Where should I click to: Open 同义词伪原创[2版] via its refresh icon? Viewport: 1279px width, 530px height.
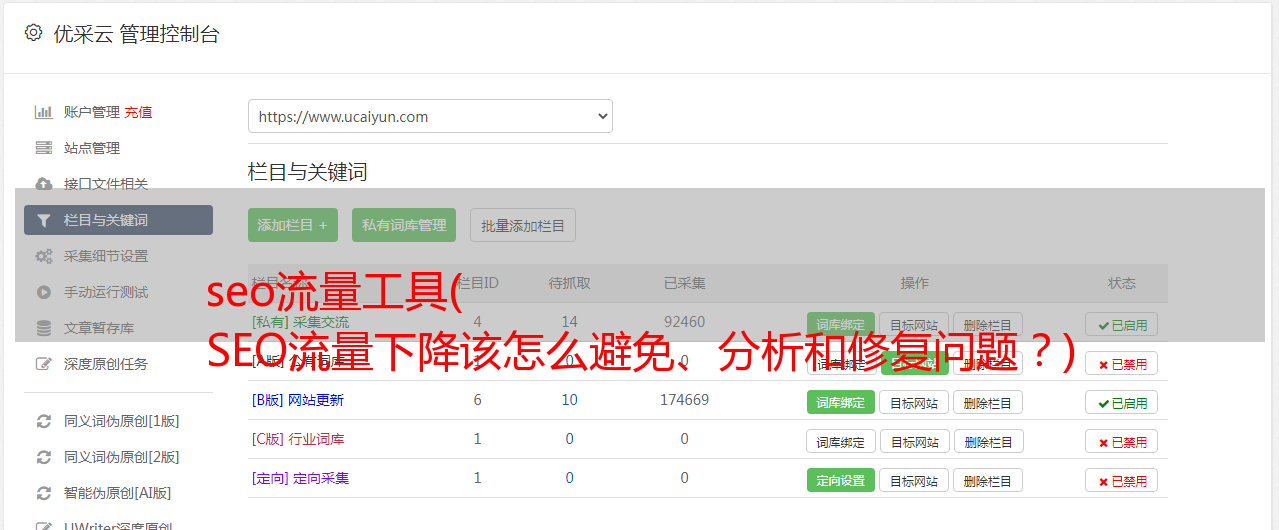pyautogui.click(x=44, y=457)
